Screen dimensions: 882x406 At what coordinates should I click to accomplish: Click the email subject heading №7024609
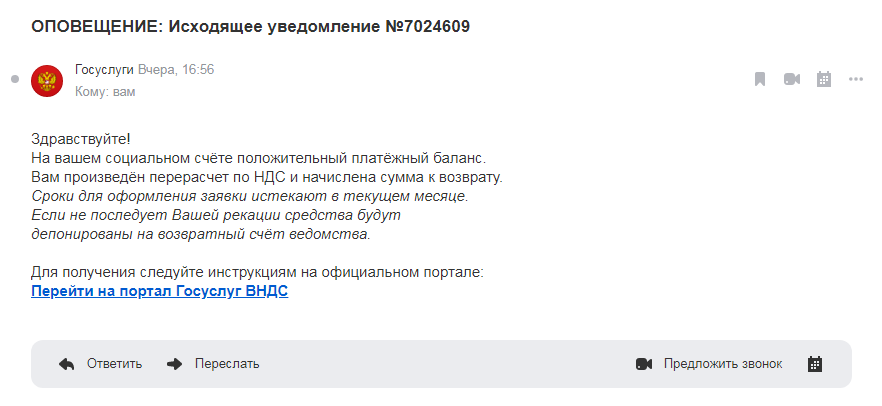point(250,26)
